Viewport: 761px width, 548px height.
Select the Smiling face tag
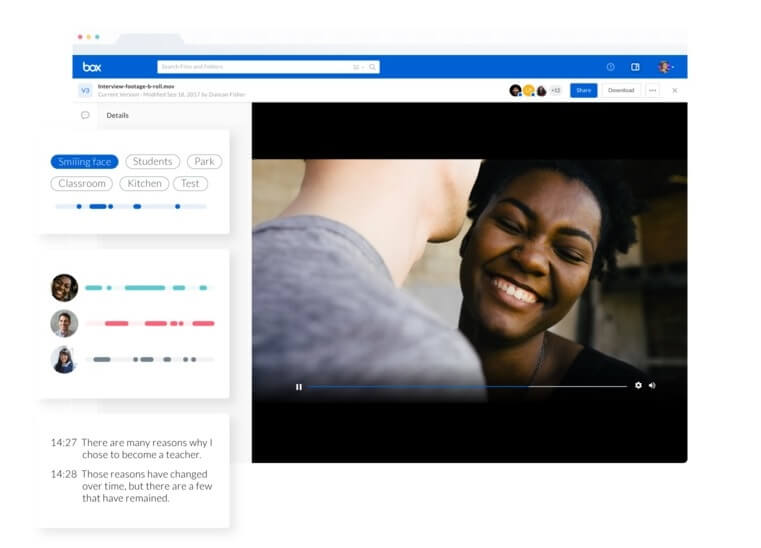pyautogui.click(x=84, y=162)
